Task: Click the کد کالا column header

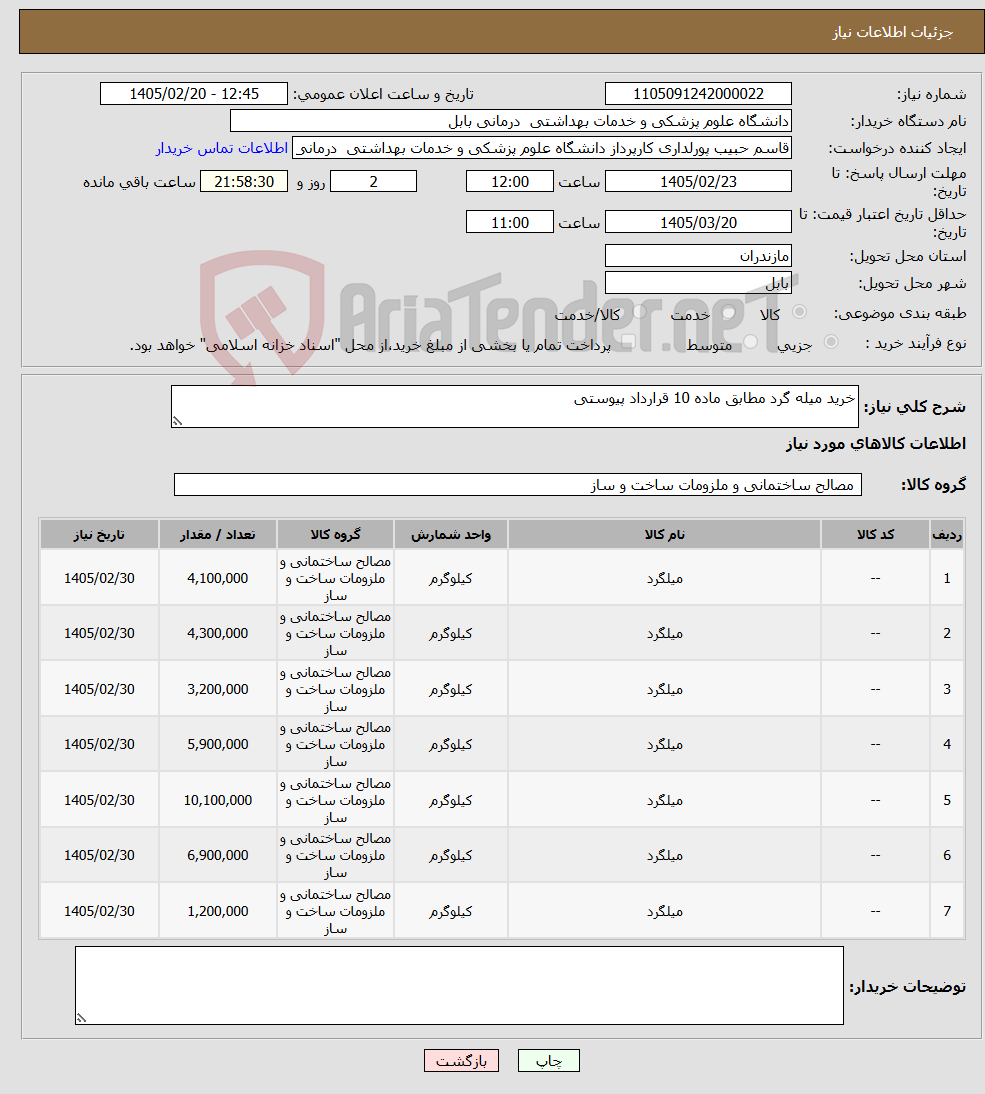Action: (x=875, y=534)
